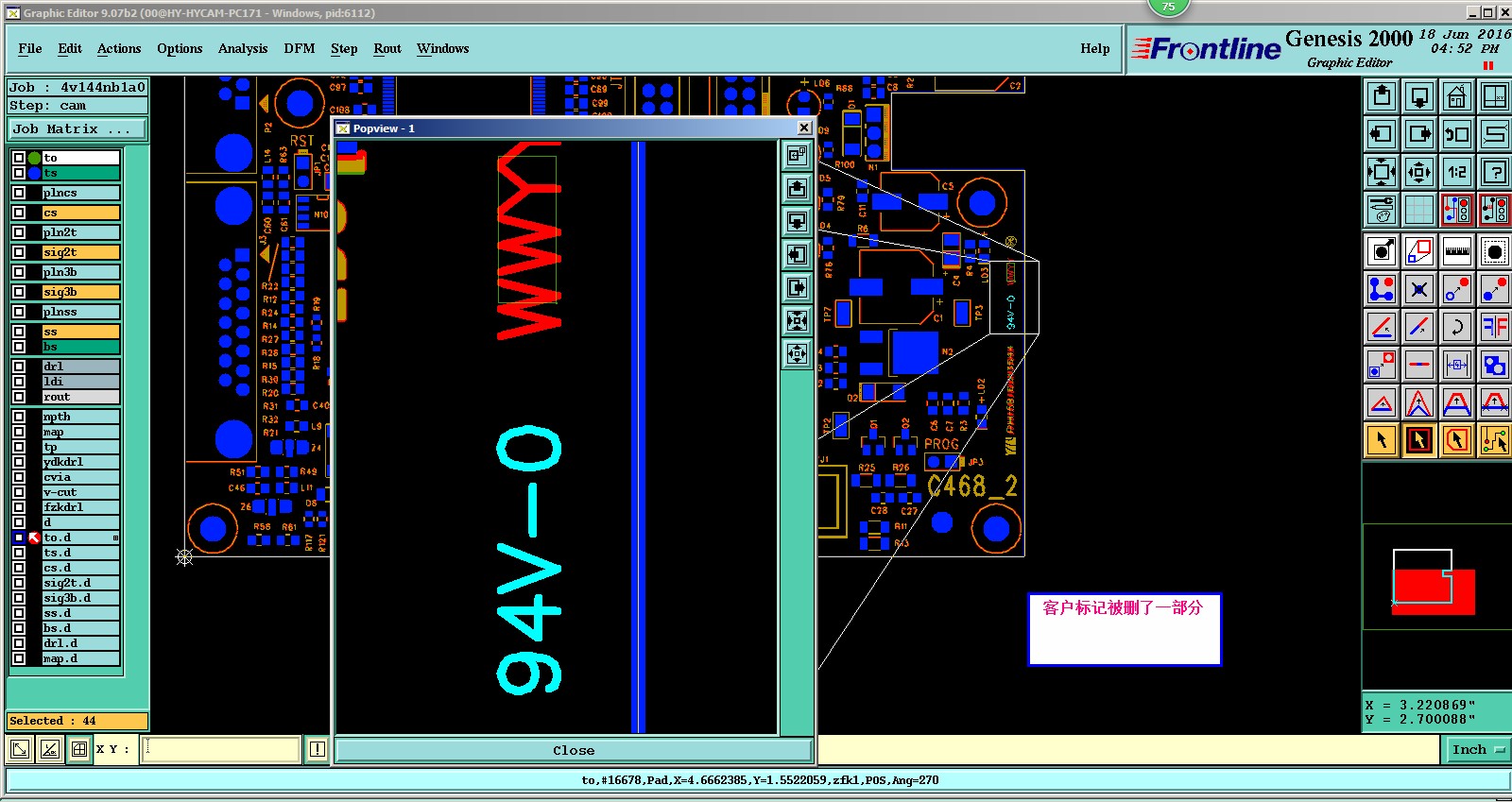Open the Options menu

(180, 49)
